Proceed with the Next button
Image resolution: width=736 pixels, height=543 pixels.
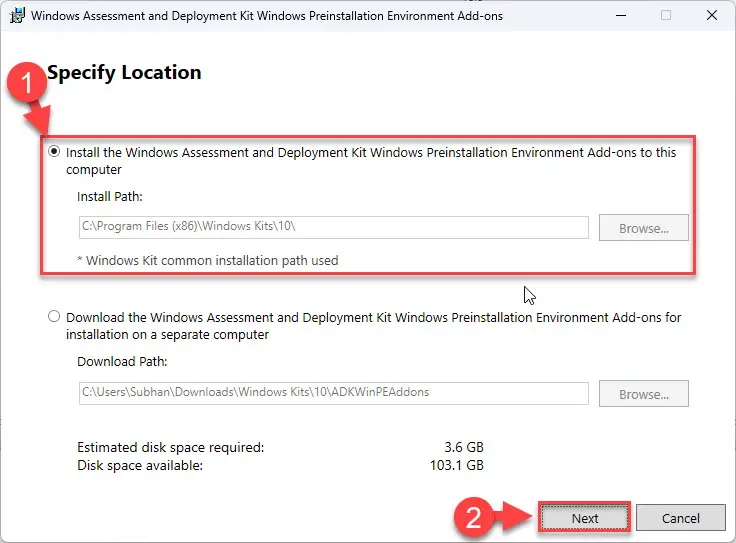pos(584,518)
